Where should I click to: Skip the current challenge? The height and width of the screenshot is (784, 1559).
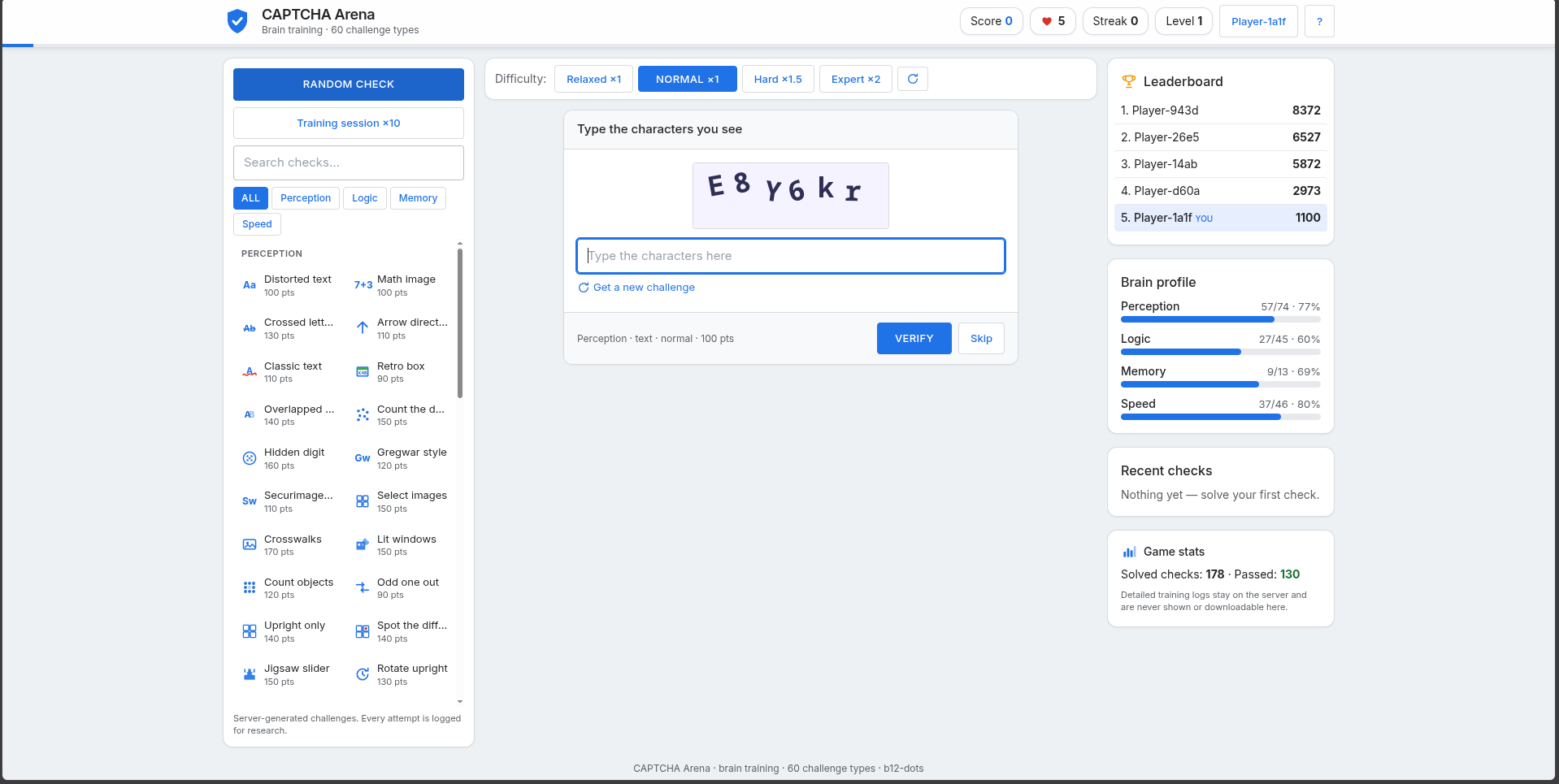click(981, 339)
